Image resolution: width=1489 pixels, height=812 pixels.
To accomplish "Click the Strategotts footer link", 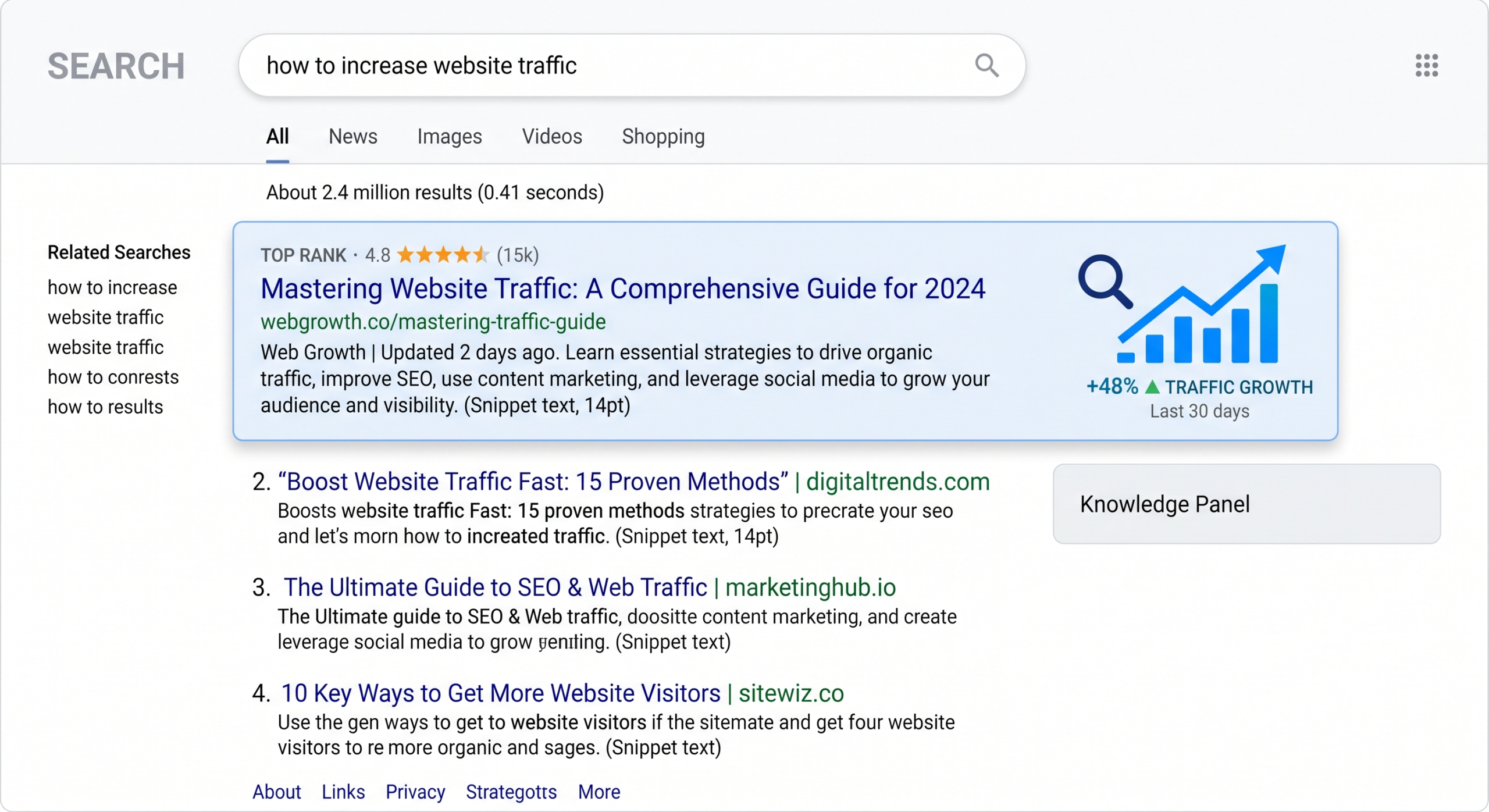I will [511, 792].
